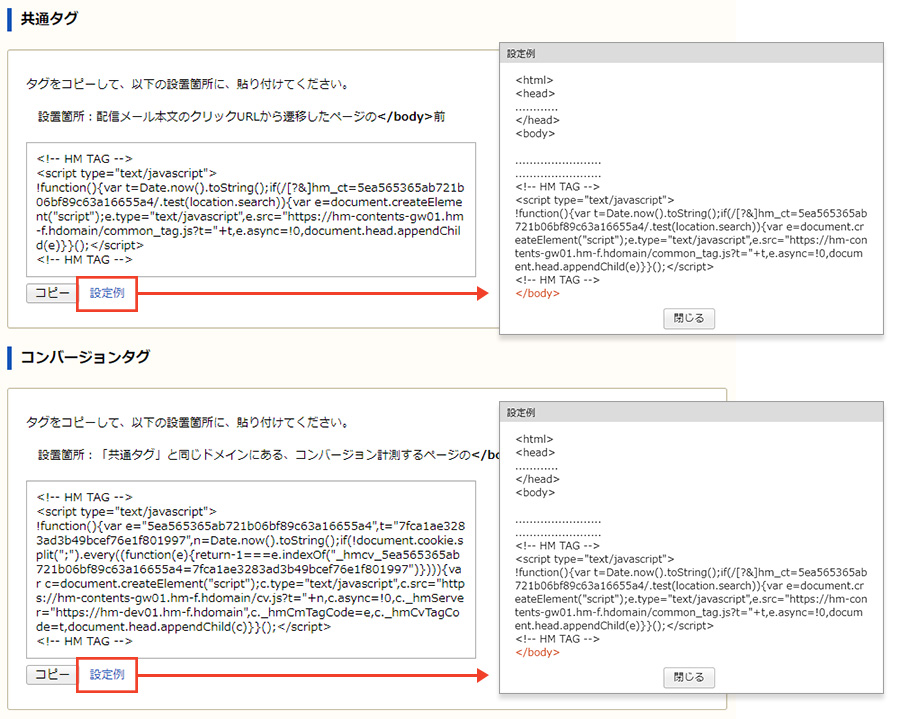The image size is (900, 719).
Task: Click タグをコピーして text in 共通タグ panel
Action: coord(187,84)
